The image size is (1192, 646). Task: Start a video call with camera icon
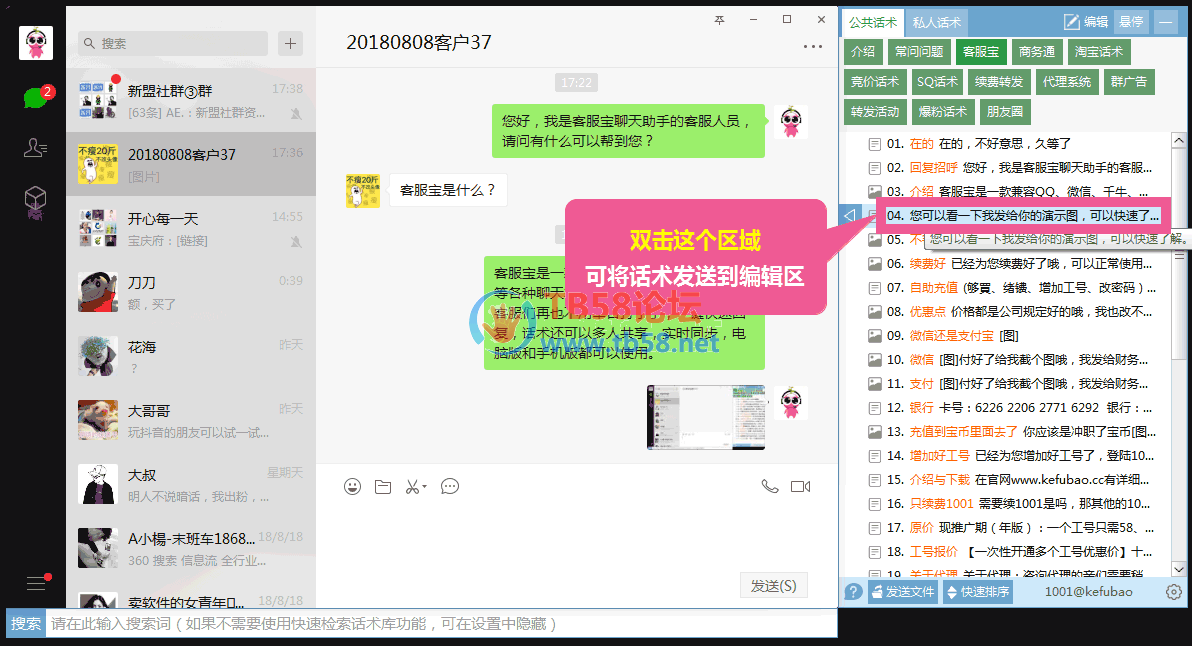(x=800, y=487)
